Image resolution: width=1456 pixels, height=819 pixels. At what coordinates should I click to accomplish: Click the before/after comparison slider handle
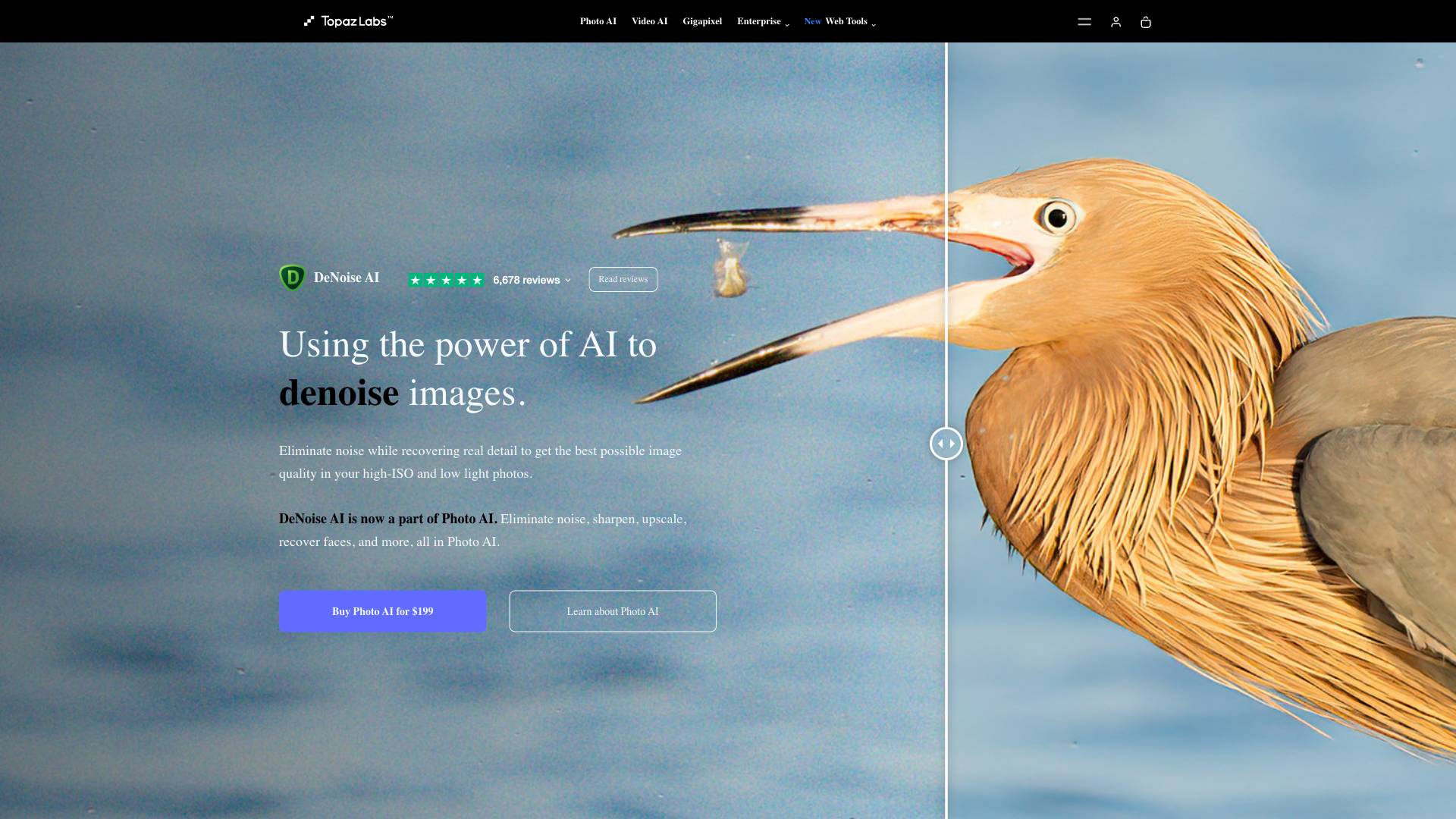point(946,444)
